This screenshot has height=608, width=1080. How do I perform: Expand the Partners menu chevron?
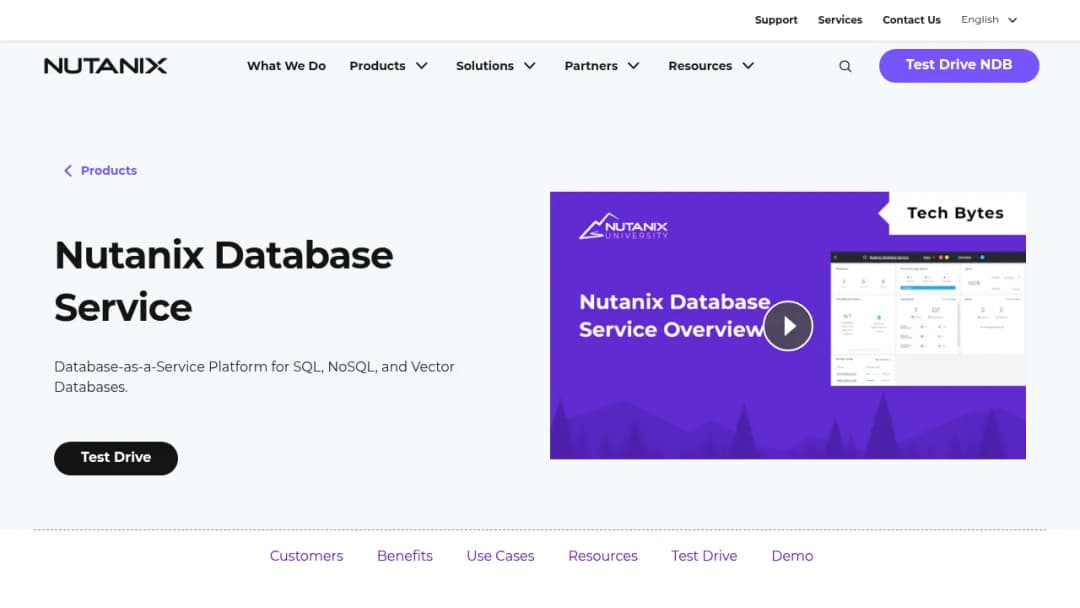pyautogui.click(x=634, y=66)
